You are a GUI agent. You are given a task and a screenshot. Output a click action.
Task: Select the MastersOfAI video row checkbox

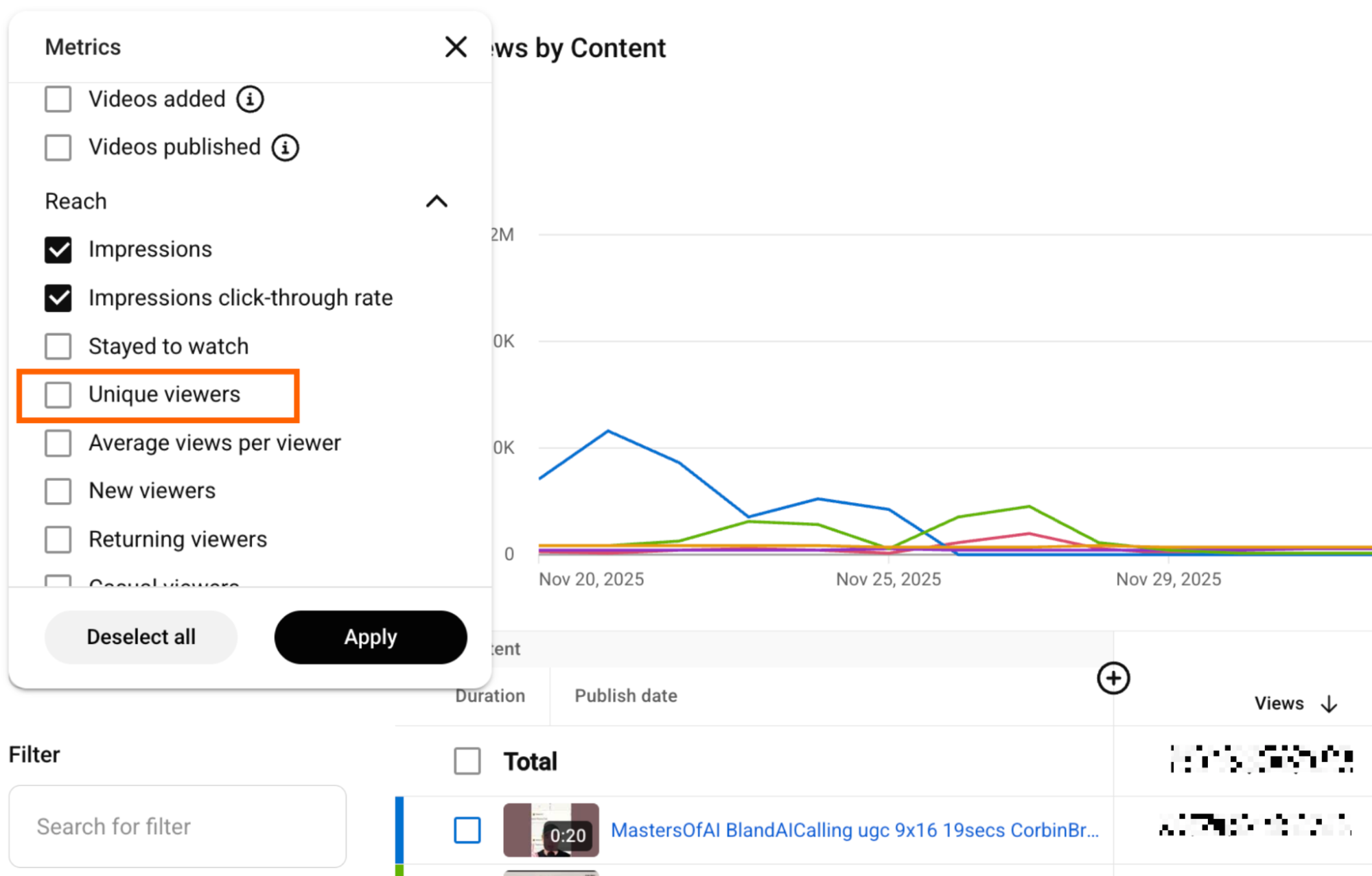(x=467, y=830)
